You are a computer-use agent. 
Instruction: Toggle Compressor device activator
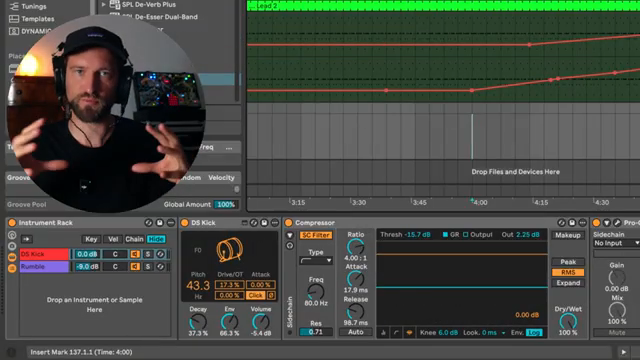[289, 223]
